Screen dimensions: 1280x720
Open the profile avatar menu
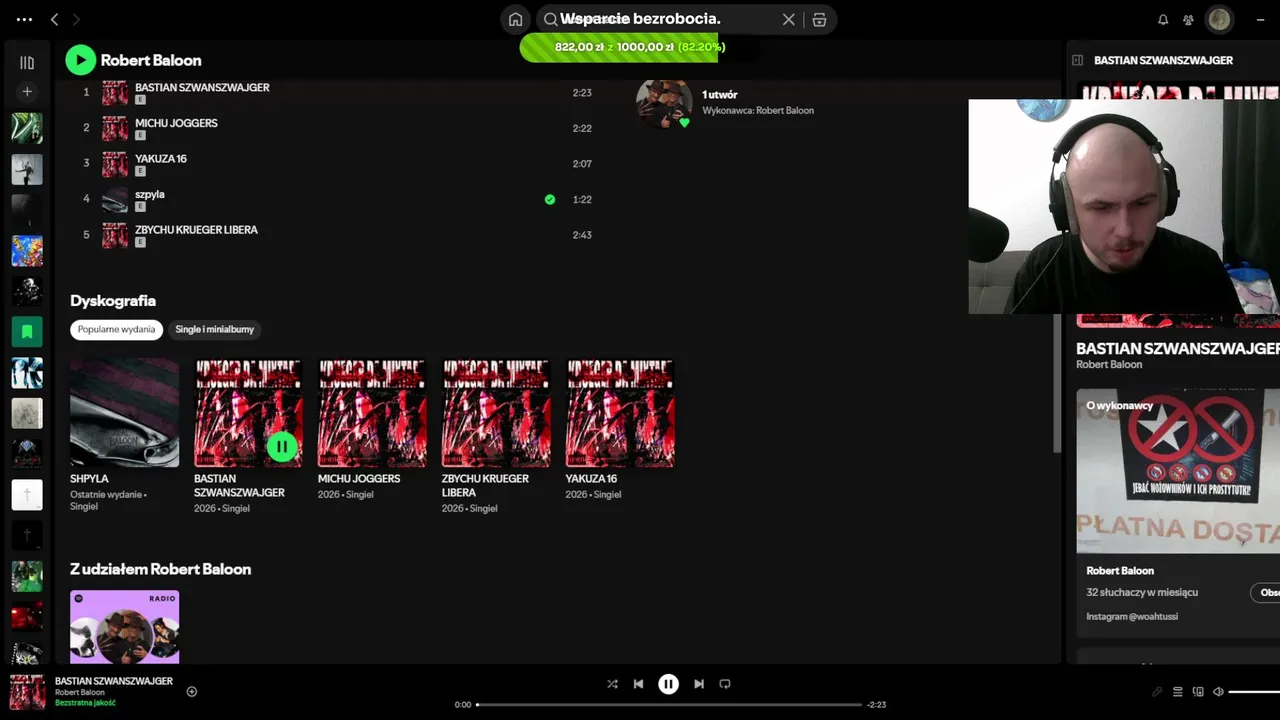[1219, 19]
